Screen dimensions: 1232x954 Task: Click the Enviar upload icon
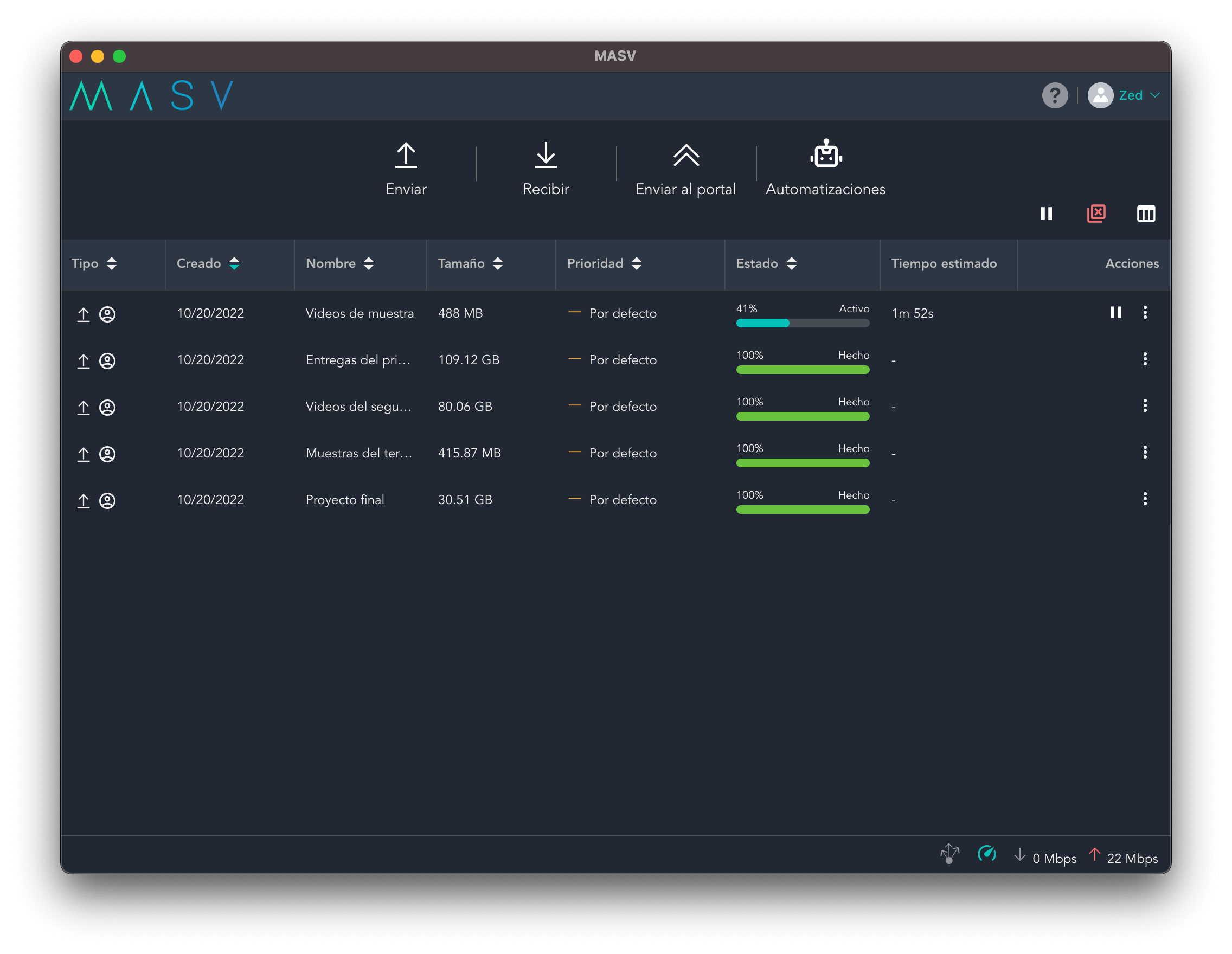point(406,156)
